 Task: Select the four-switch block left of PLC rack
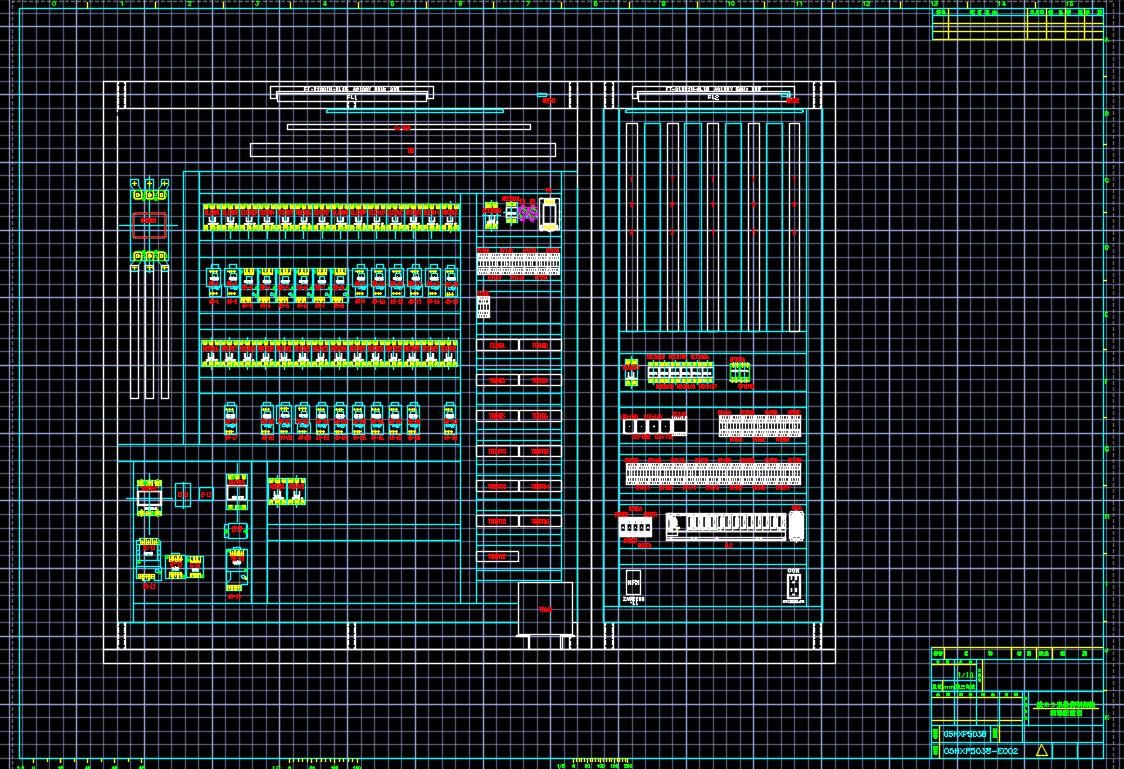[635, 525]
